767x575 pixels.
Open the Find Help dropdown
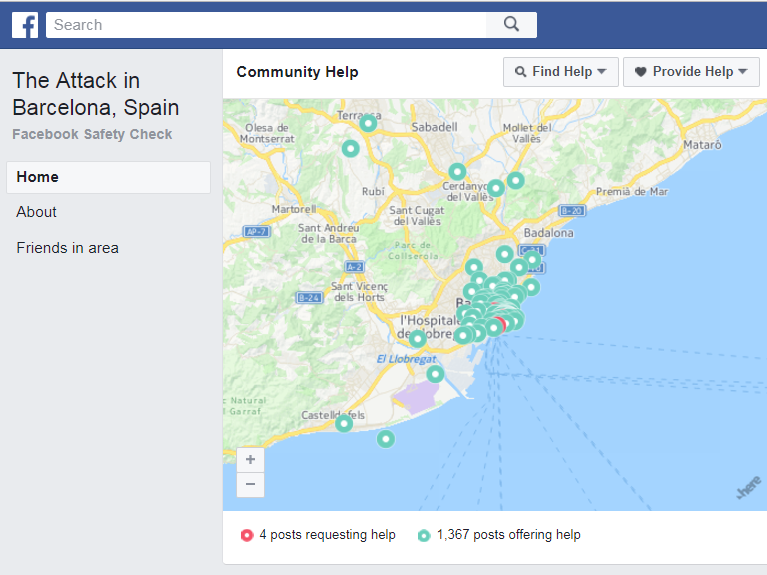[560, 72]
